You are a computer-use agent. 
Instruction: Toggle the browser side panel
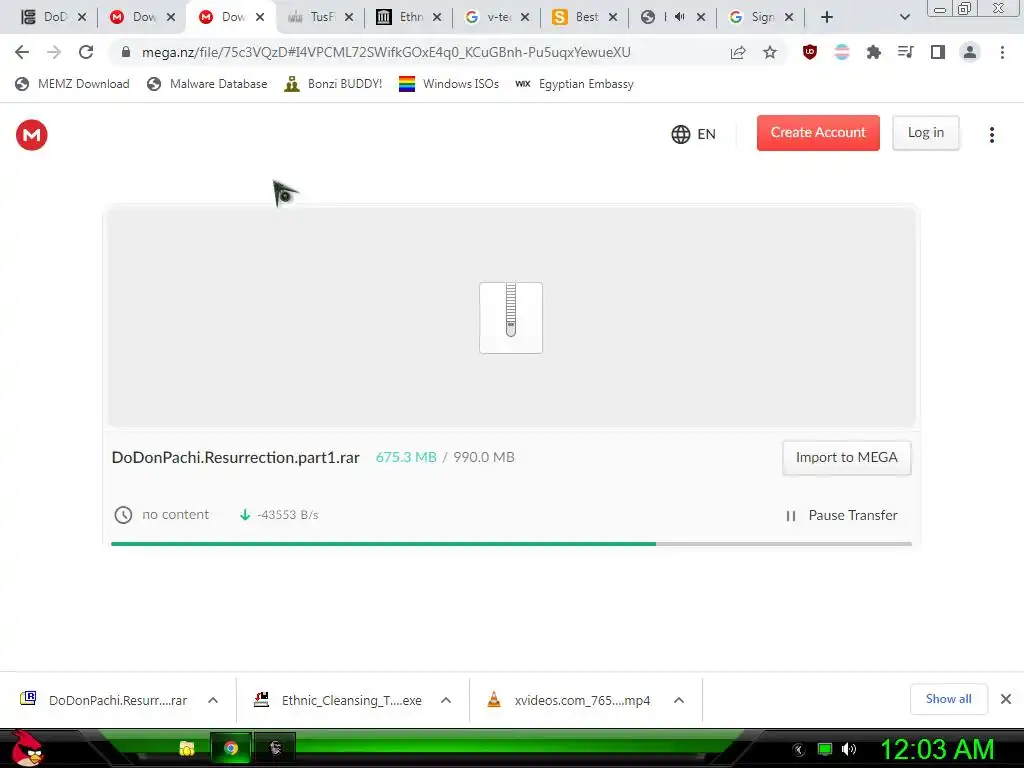click(937, 52)
